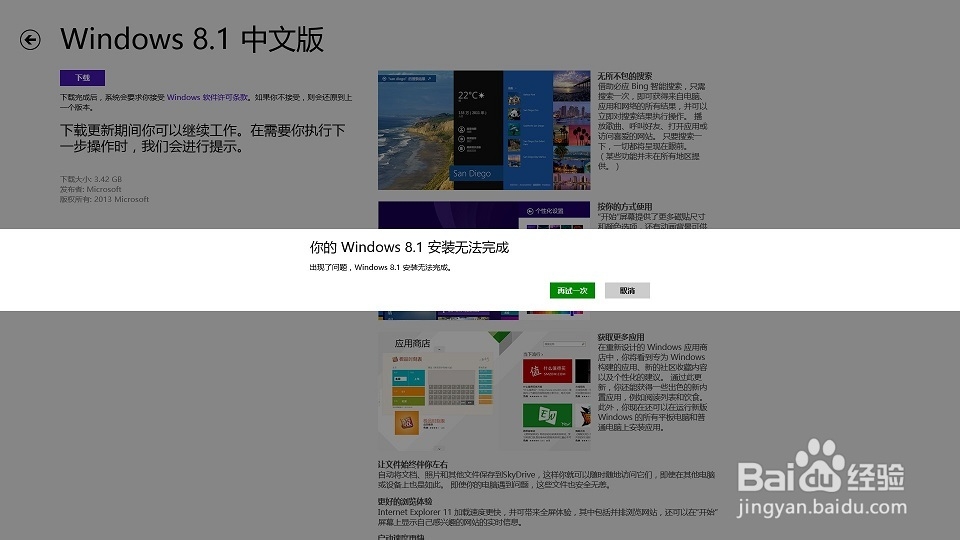Click the 取消 cancel button
This screenshot has height=540, width=960.
[x=627, y=290]
